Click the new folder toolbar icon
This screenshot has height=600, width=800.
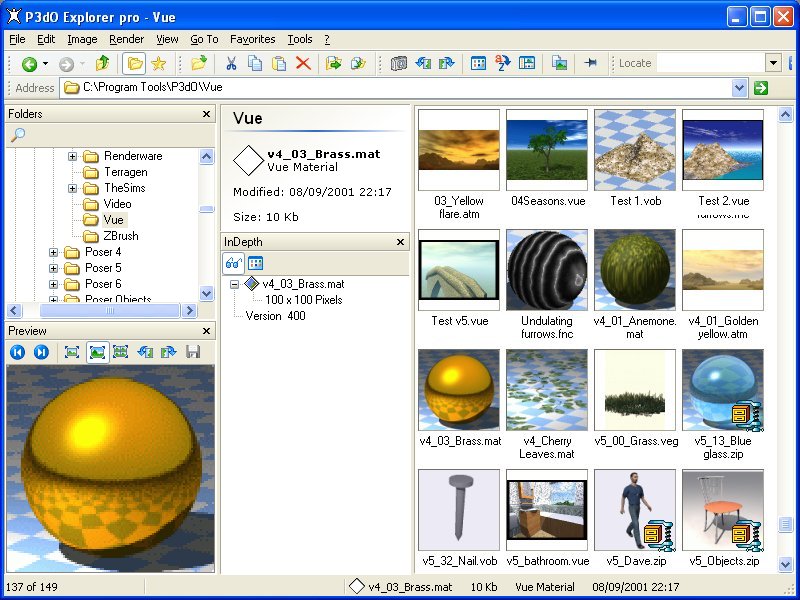(199, 63)
